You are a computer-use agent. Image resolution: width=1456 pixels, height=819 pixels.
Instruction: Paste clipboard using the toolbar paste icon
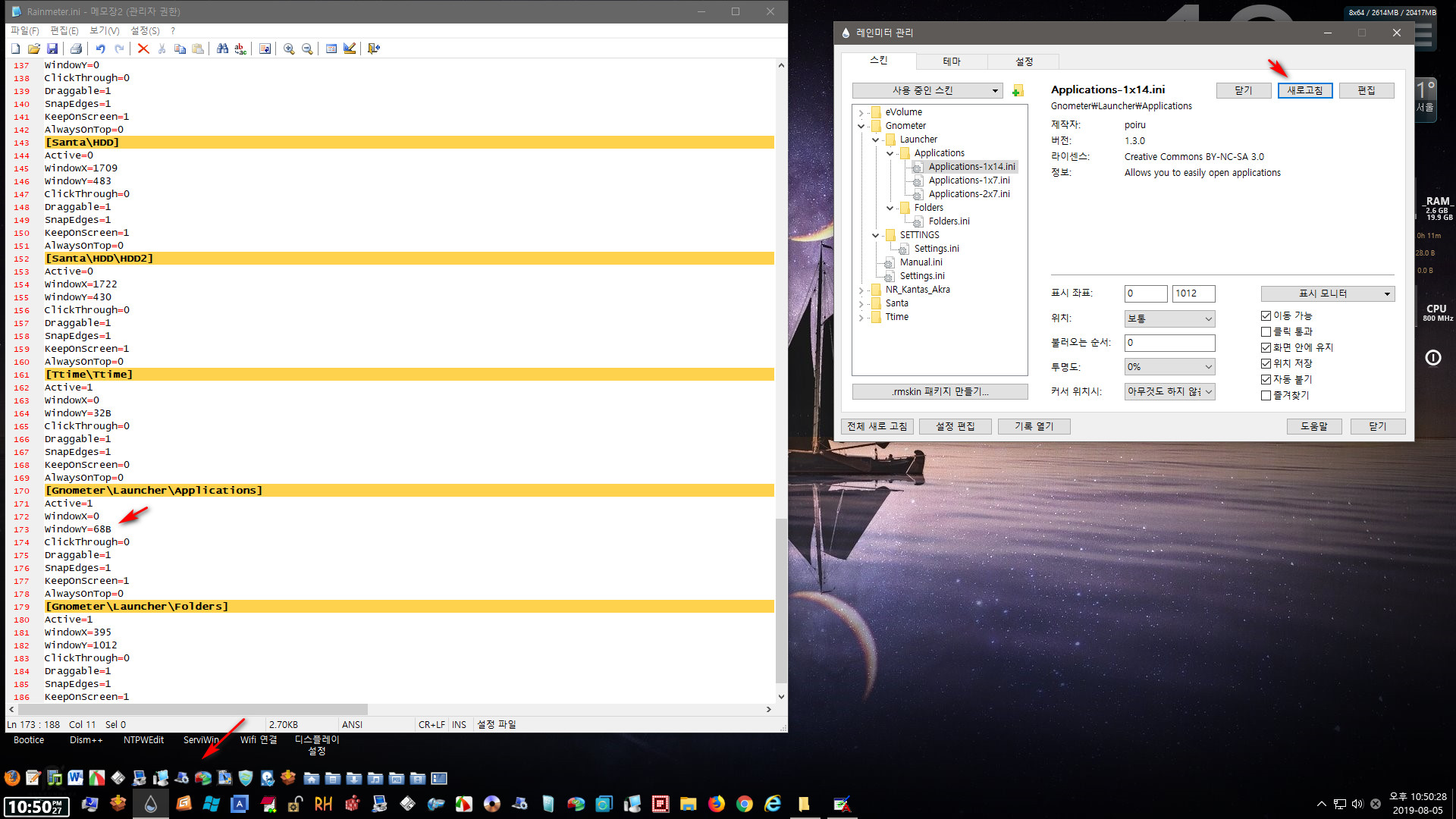pyautogui.click(x=198, y=49)
